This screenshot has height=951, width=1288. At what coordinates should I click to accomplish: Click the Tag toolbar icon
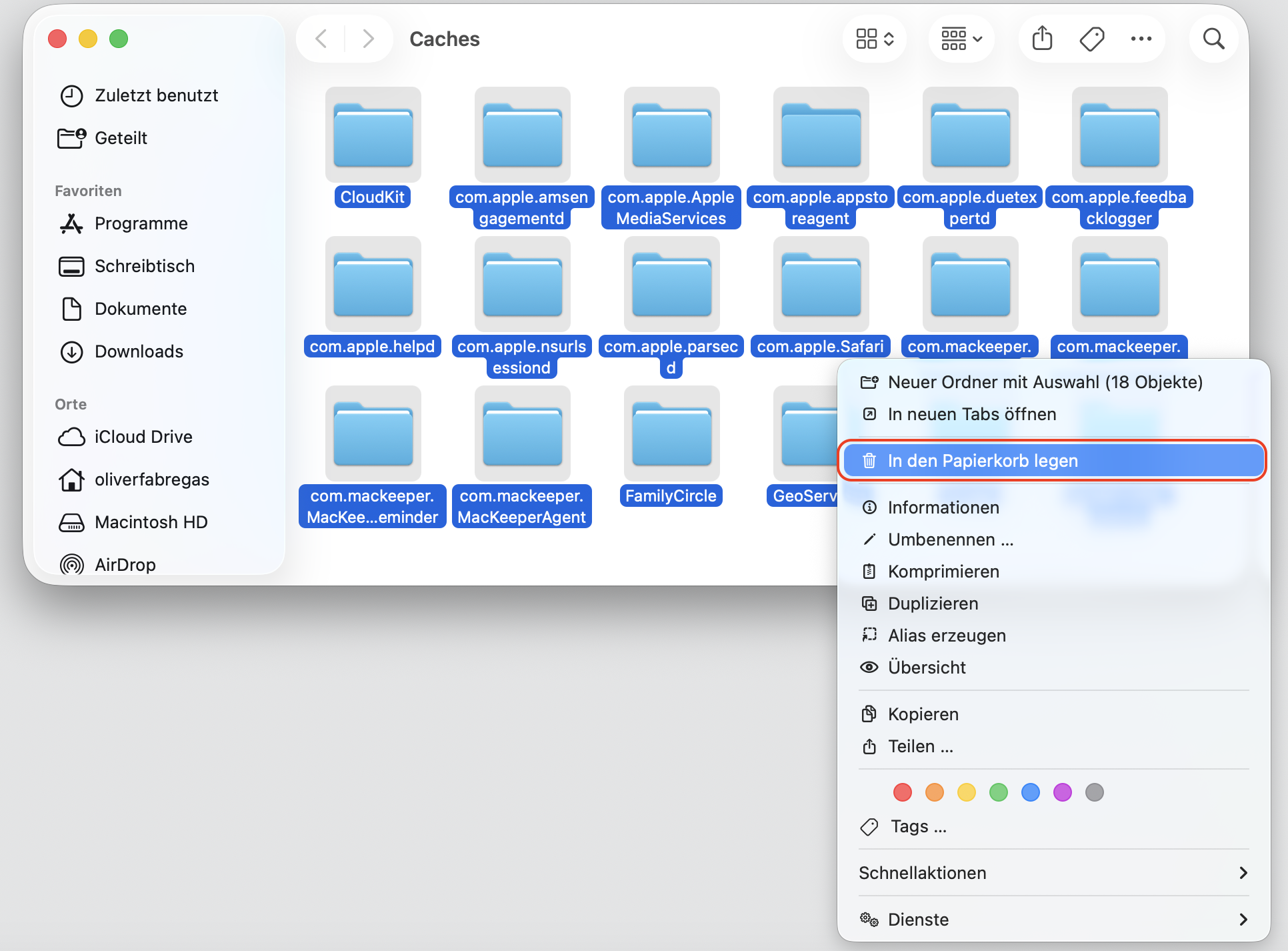(x=1092, y=39)
